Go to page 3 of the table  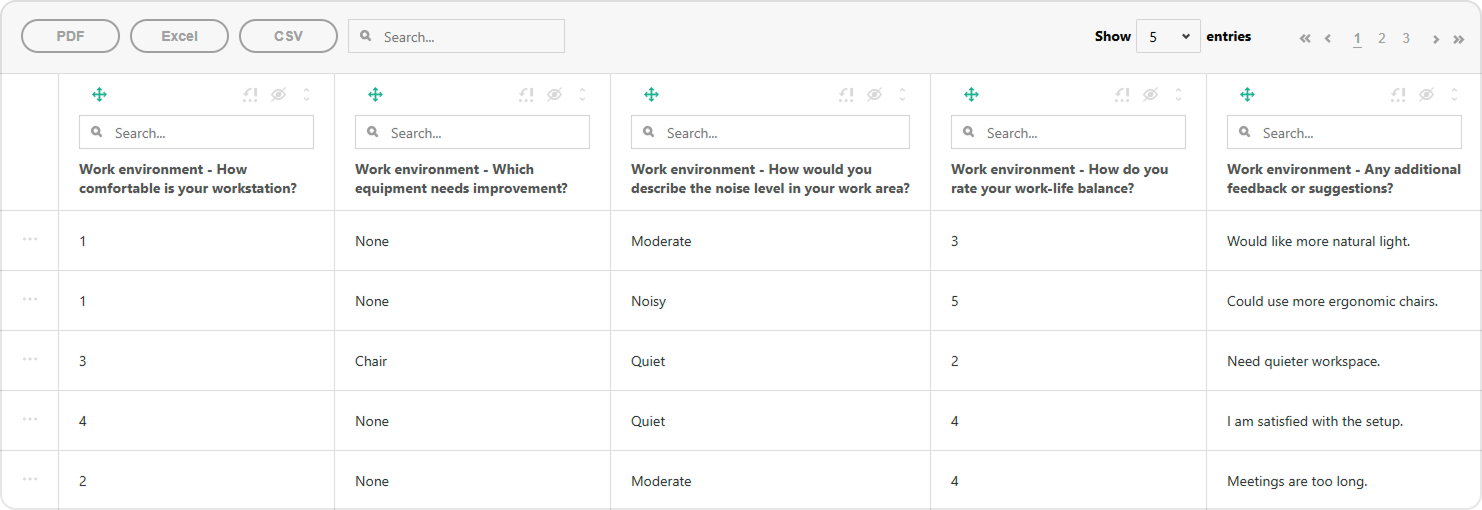pyautogui.click(x=1406, y=39)
